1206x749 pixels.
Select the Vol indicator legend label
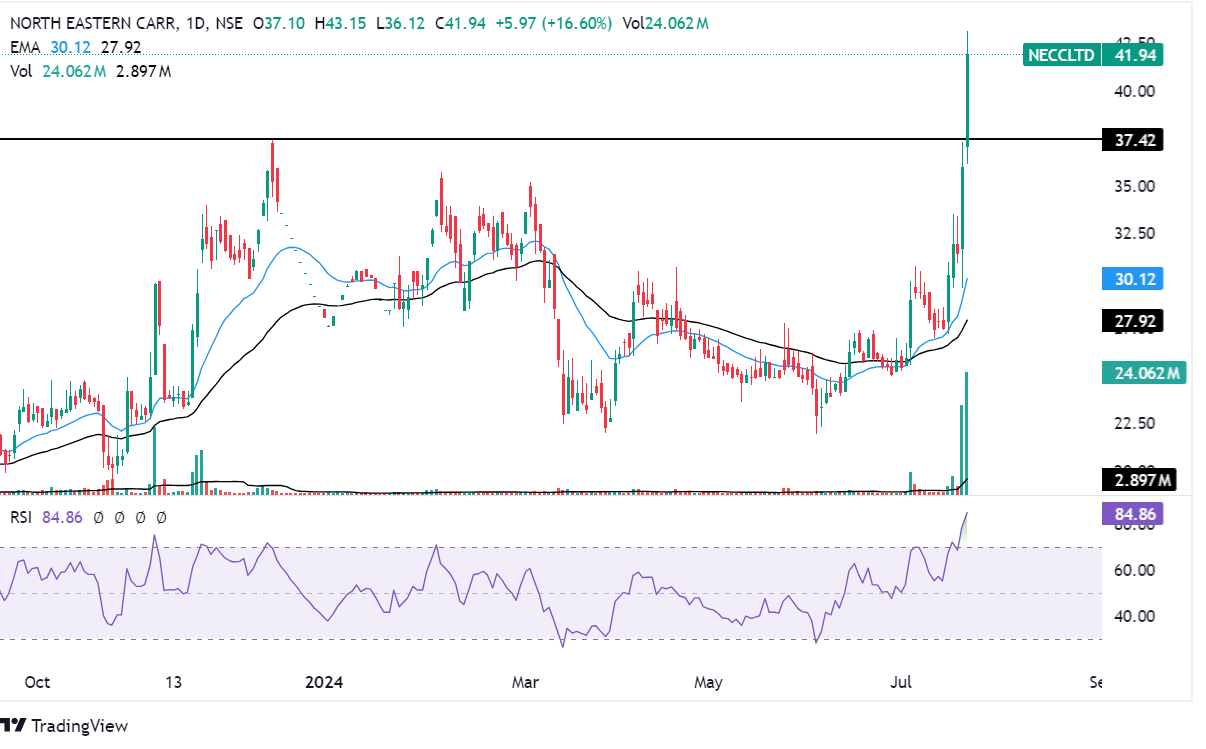point(21,71)
